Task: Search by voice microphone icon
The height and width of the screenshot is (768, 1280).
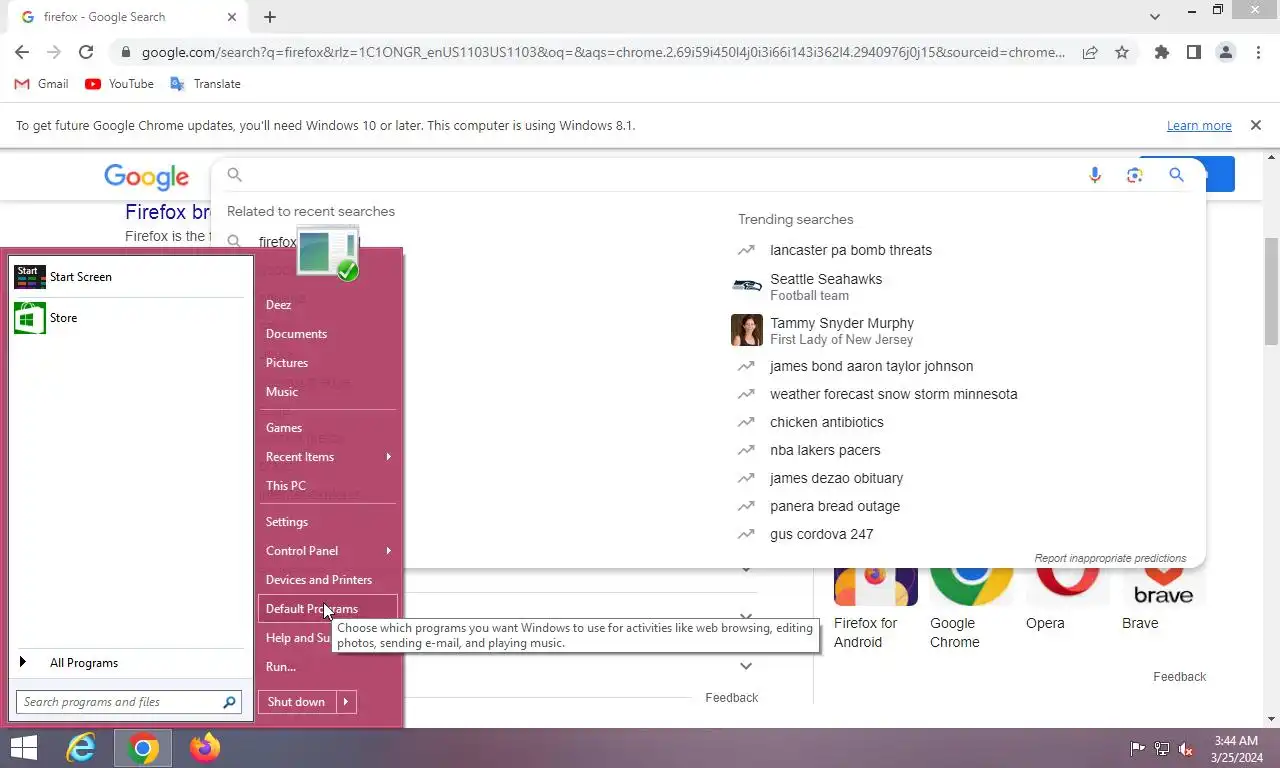Action: pos(1095,175)
